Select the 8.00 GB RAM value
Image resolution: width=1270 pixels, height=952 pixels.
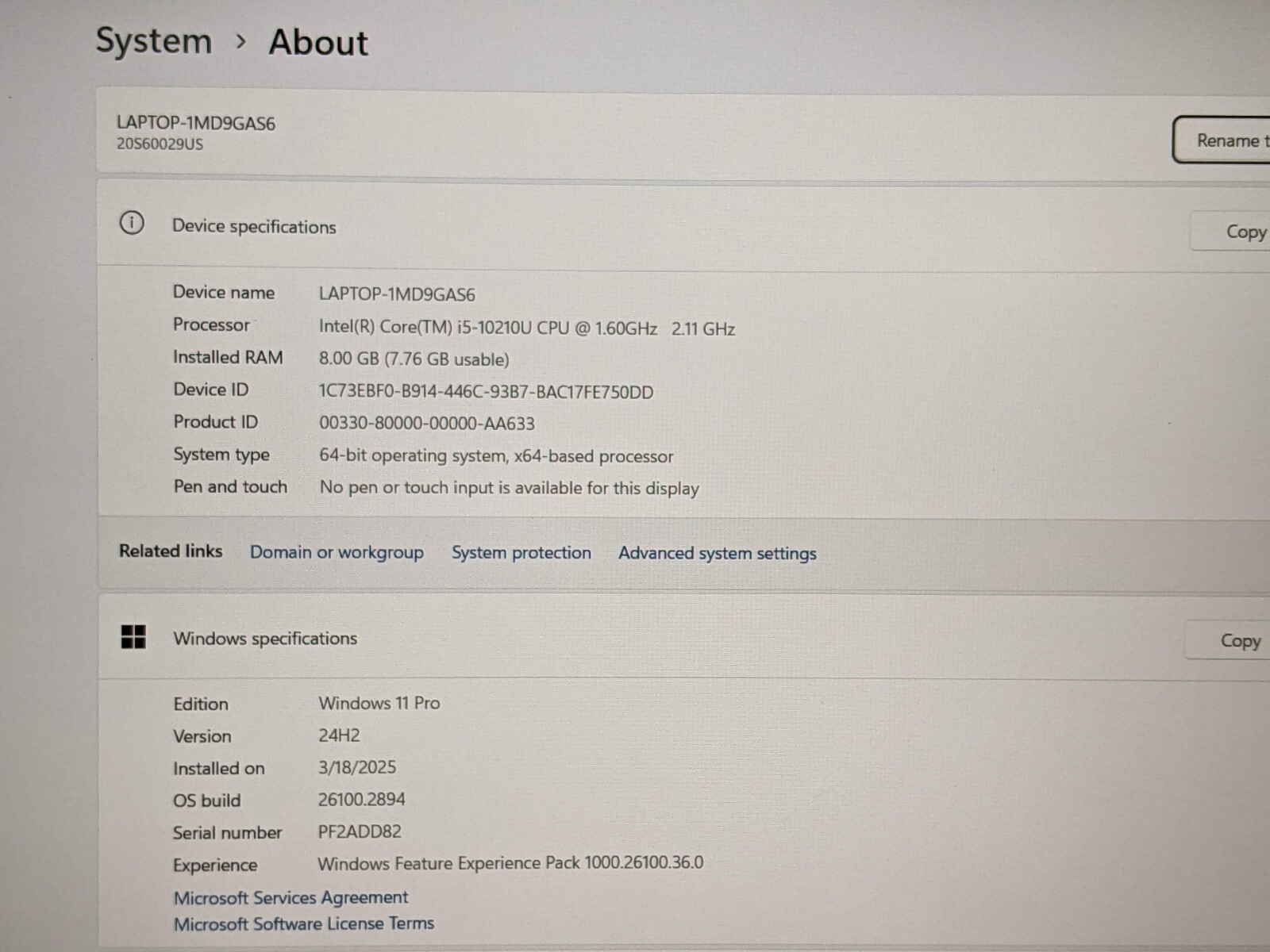point(414,359)
